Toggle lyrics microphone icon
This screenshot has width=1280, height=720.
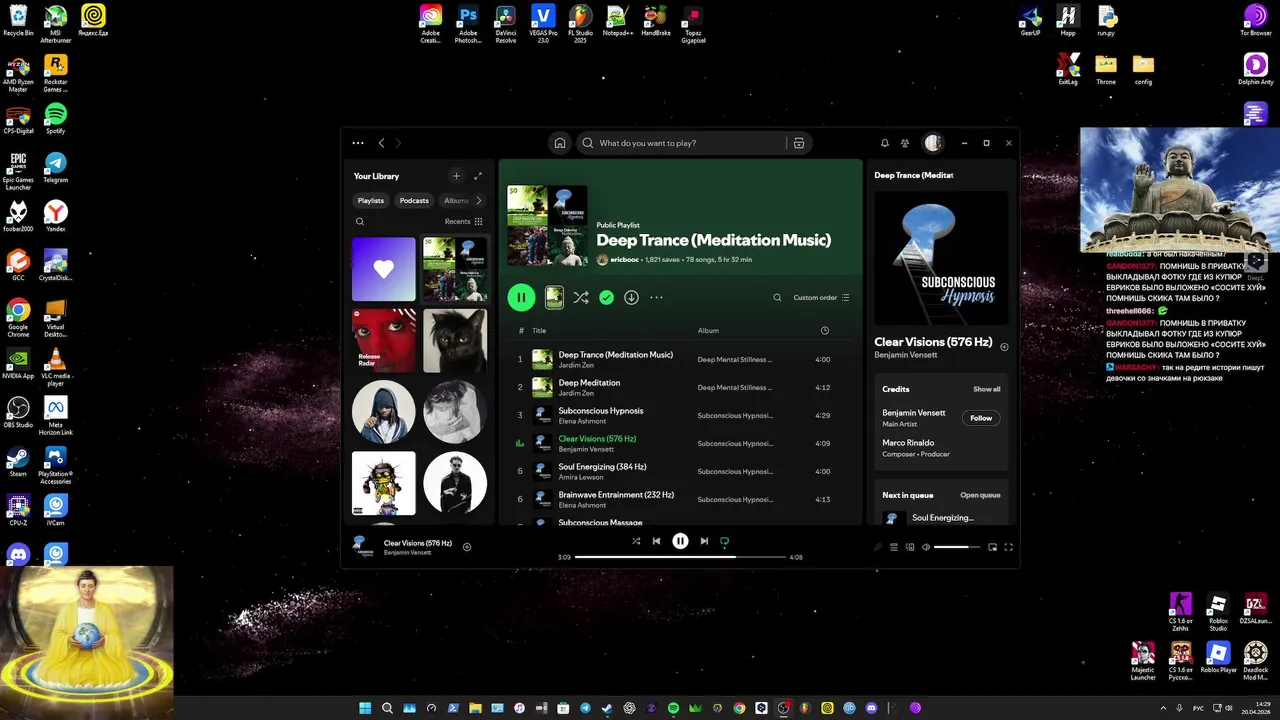(878, 547)
